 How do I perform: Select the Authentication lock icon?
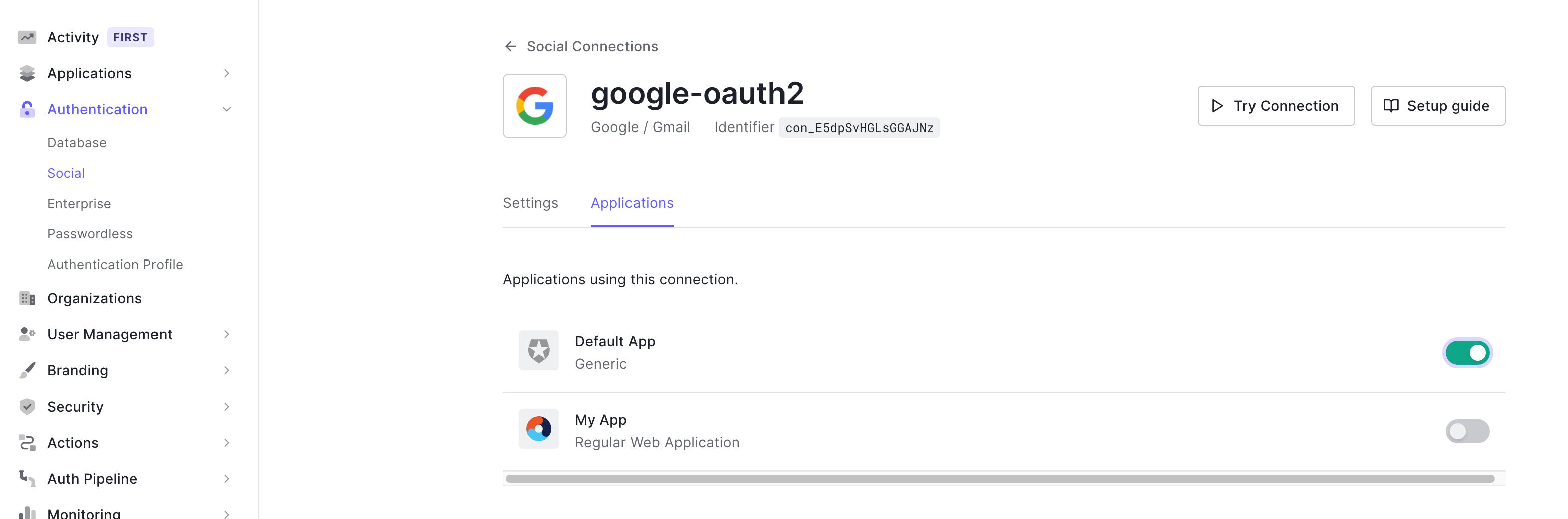coord(27,109)
